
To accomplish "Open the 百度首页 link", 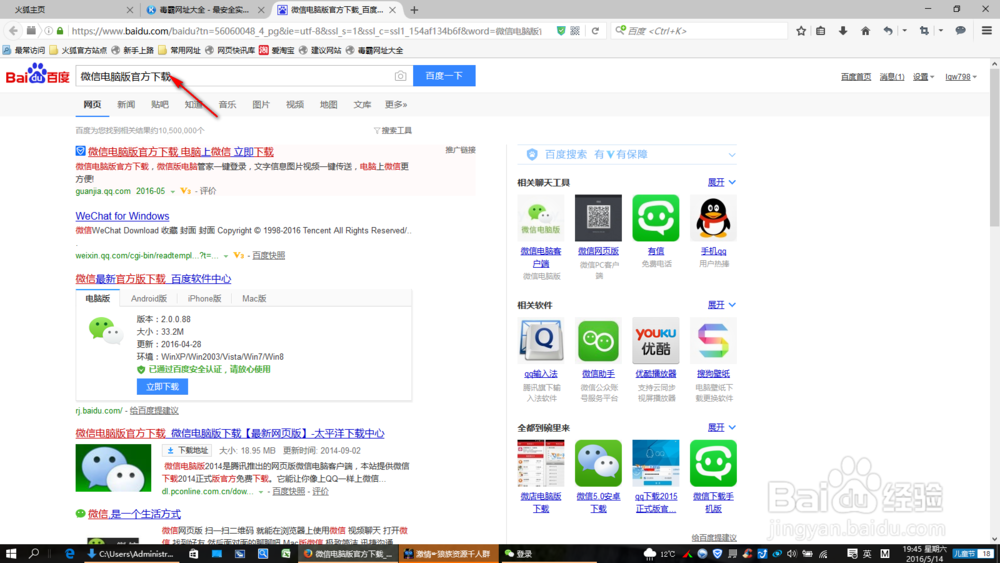I will coord(856,77).
